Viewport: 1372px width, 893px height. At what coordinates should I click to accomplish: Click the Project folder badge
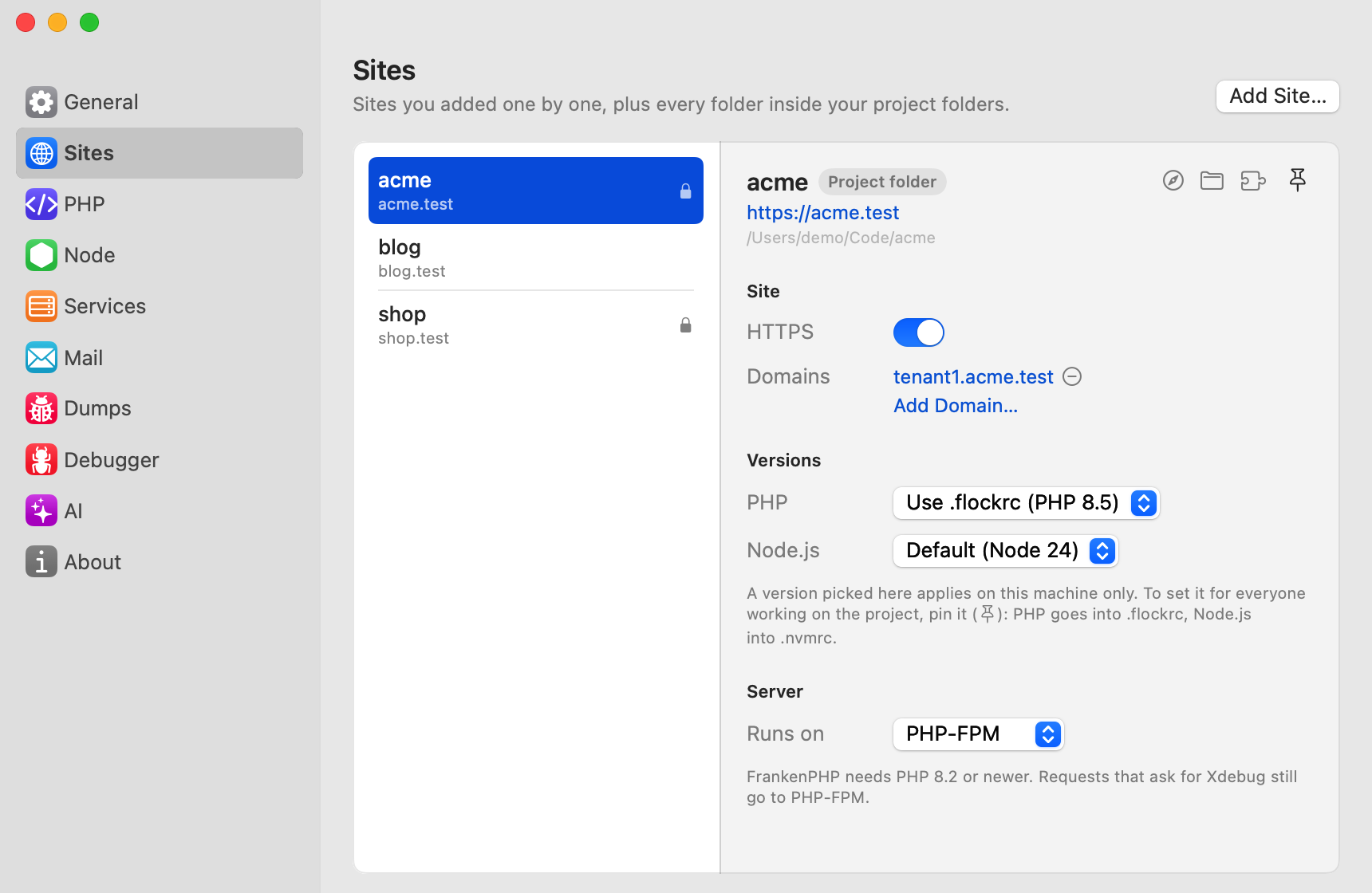[x=882, y=182]
